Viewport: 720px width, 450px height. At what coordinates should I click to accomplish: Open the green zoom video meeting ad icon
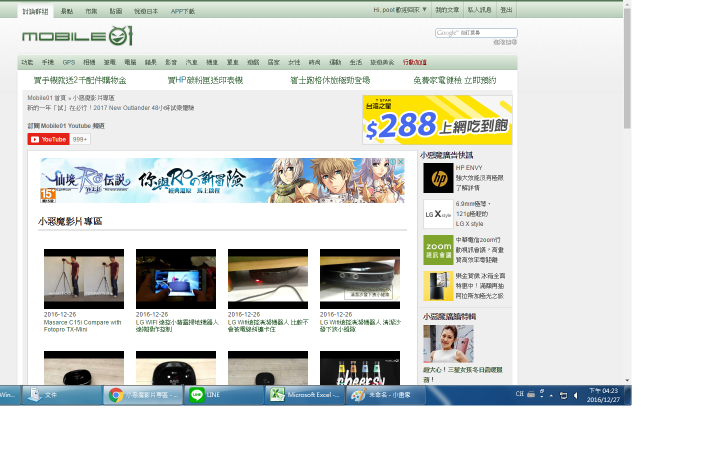[438, 250]
